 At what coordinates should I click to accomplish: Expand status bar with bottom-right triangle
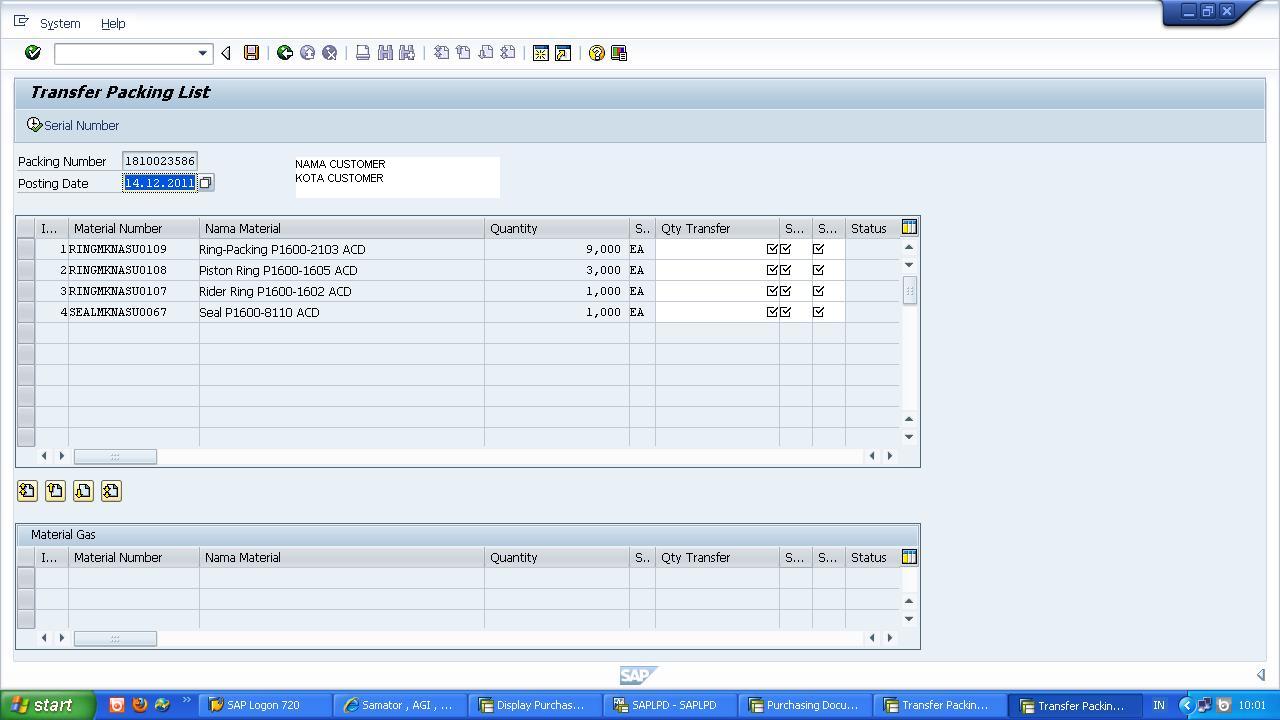coord(1261,675)
